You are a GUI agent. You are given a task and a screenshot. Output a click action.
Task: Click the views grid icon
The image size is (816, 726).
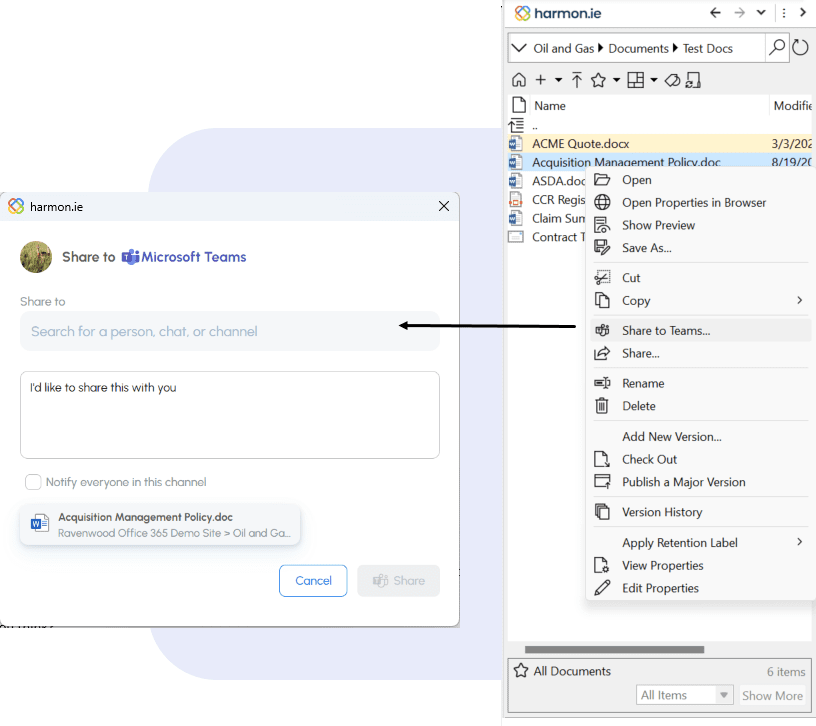coord(634,80)
